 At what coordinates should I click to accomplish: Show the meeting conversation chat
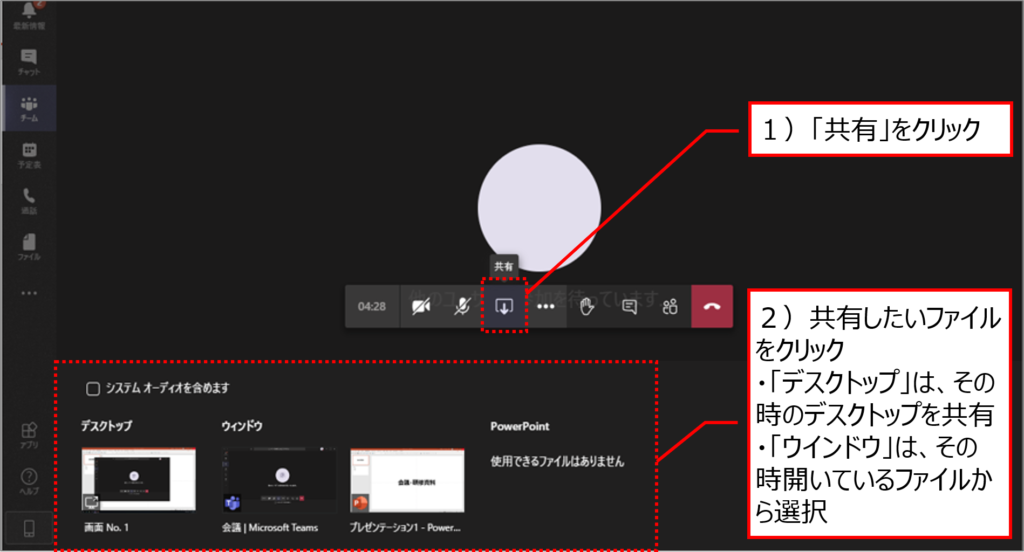tap(629, 306)
